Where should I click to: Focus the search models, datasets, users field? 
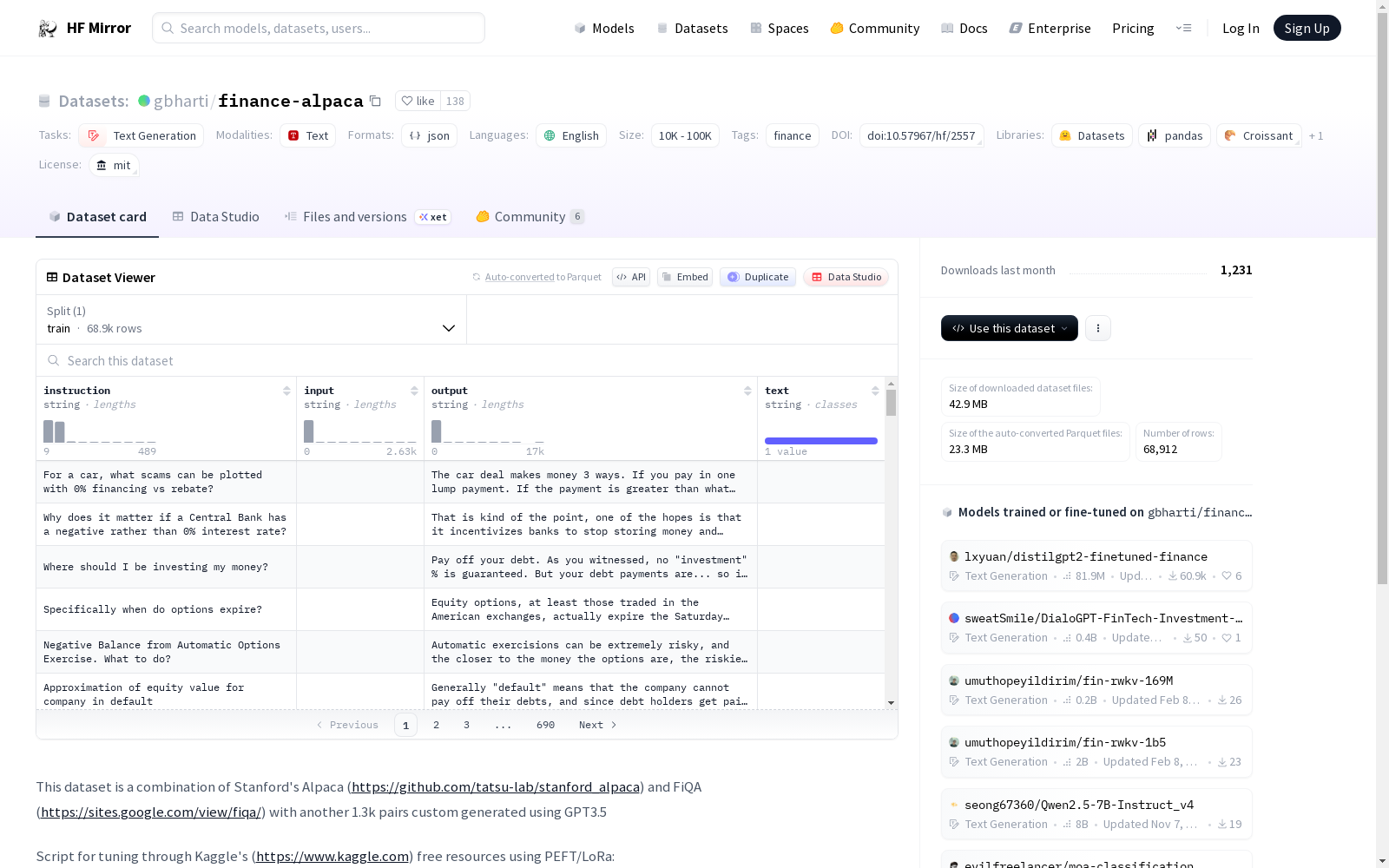[319, 28]
